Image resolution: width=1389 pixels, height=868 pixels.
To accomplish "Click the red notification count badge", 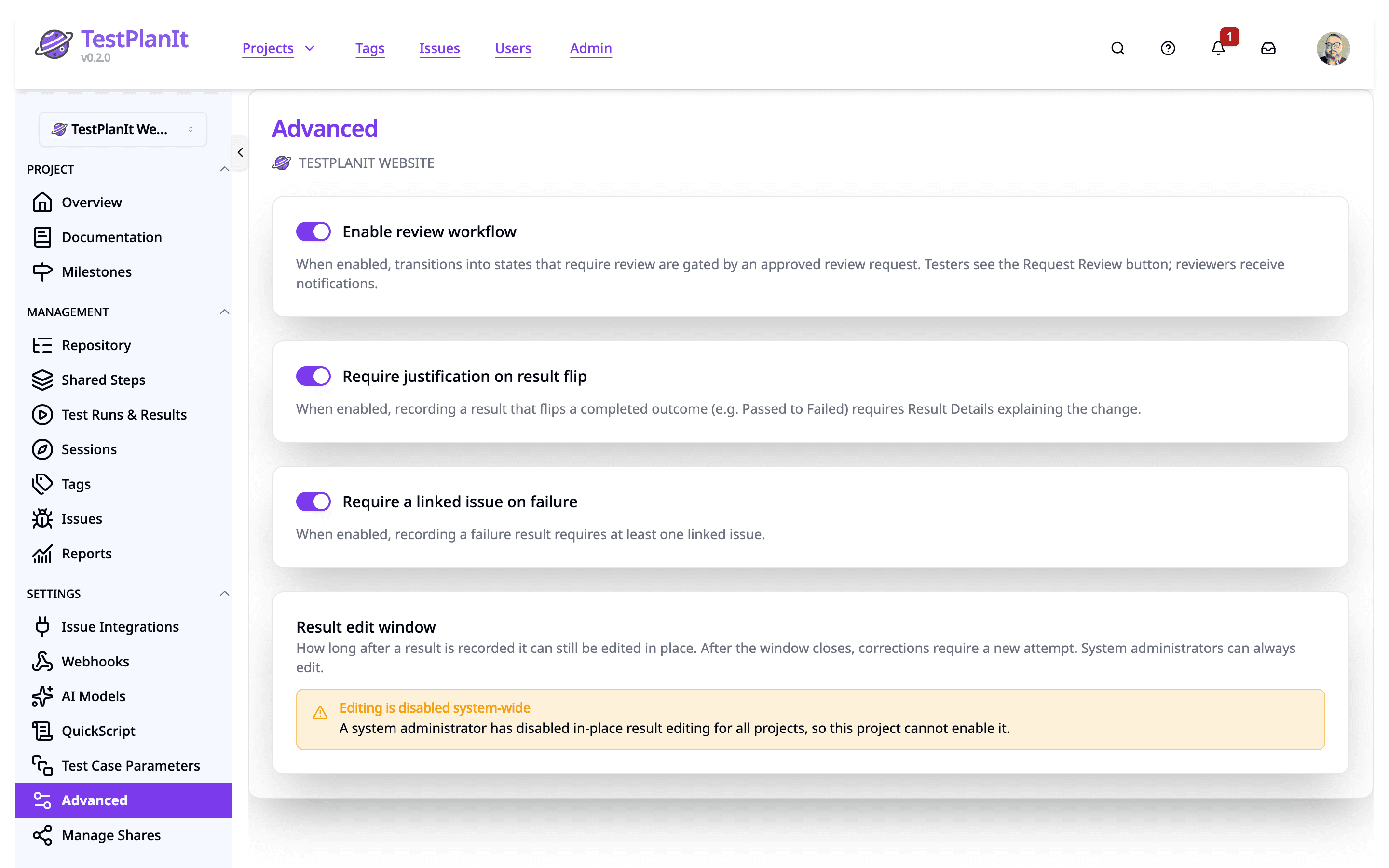I will tap(1229, 36).
